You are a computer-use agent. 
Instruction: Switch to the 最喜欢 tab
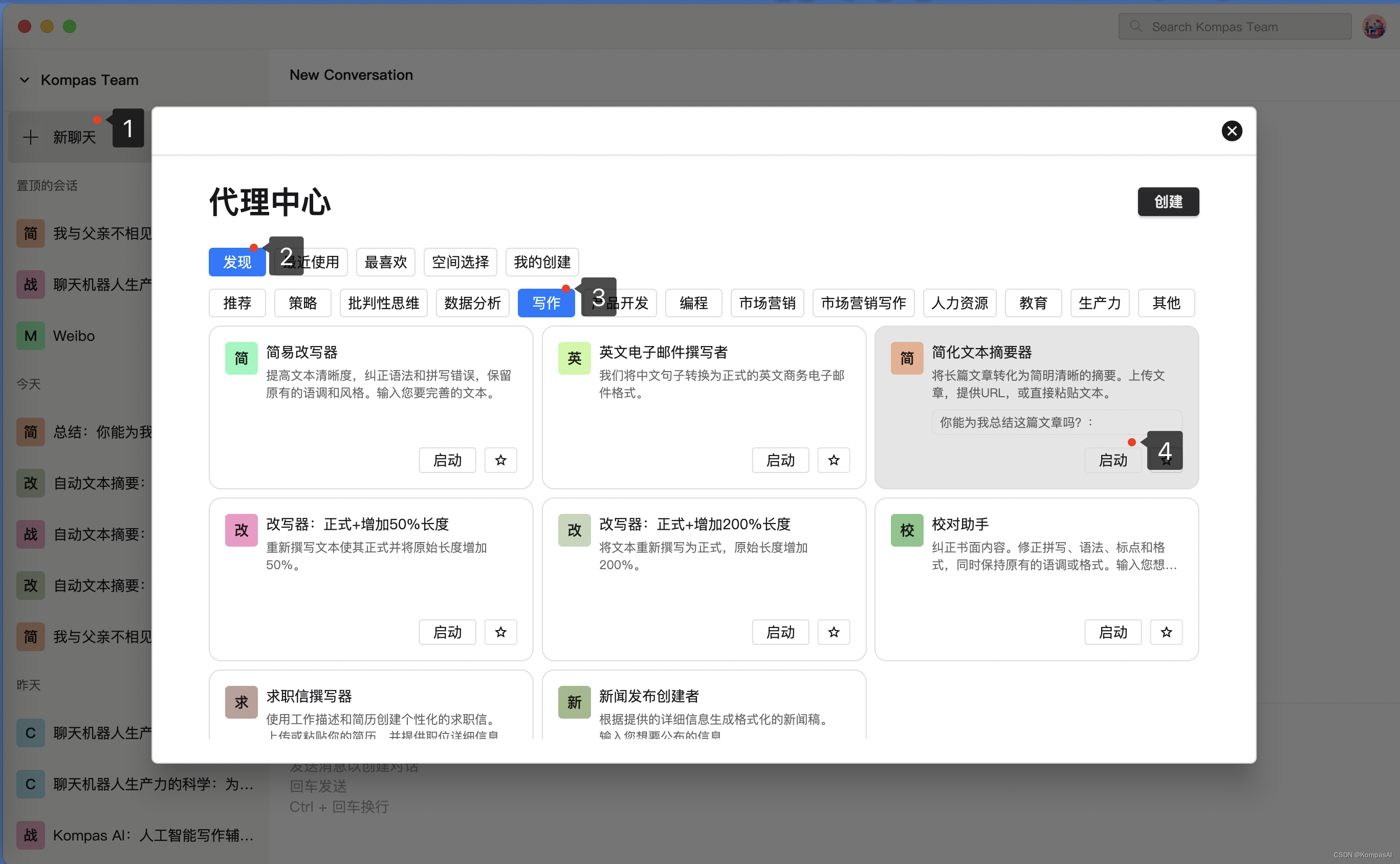(385, 262)
